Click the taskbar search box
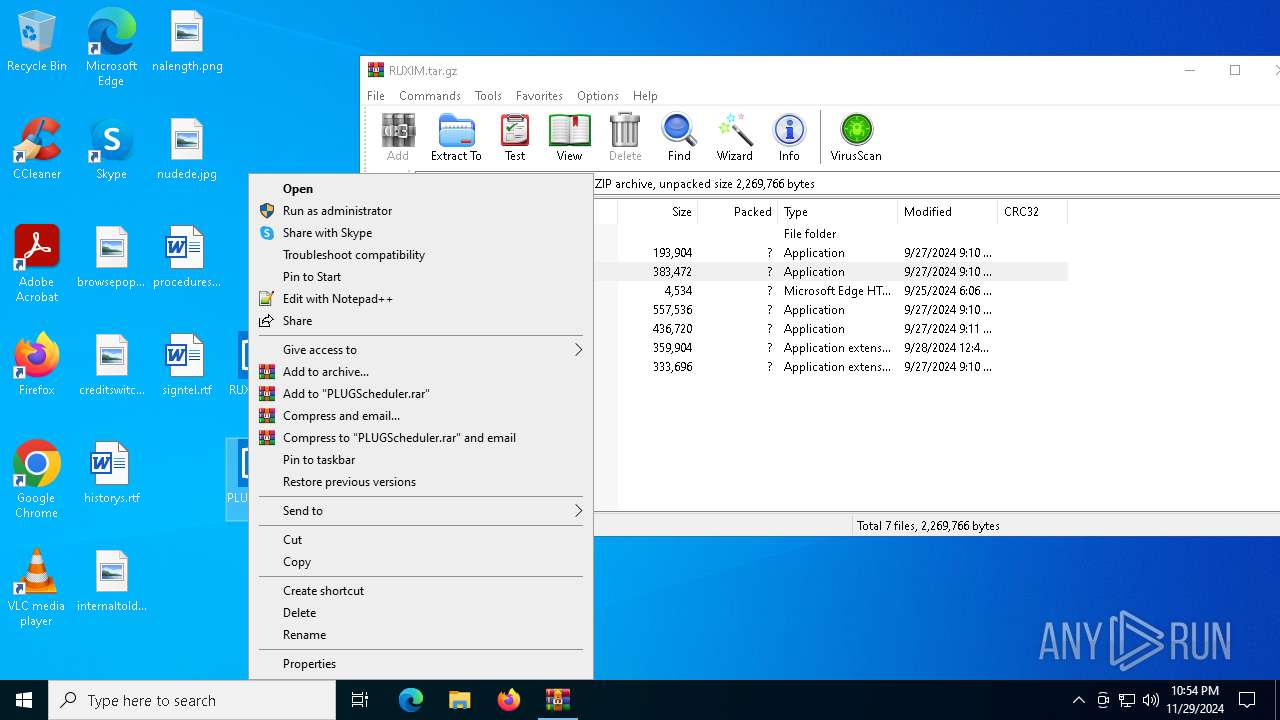Viewport: 1280px width, 720px height. click(192, 700)
